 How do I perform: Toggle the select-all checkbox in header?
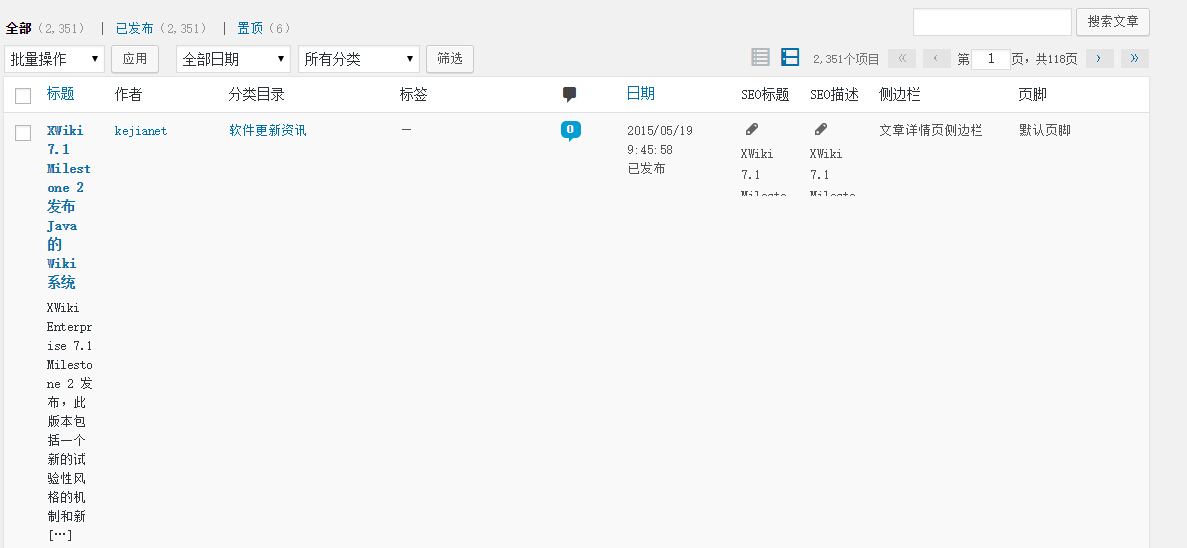click(x=23, y=96)
